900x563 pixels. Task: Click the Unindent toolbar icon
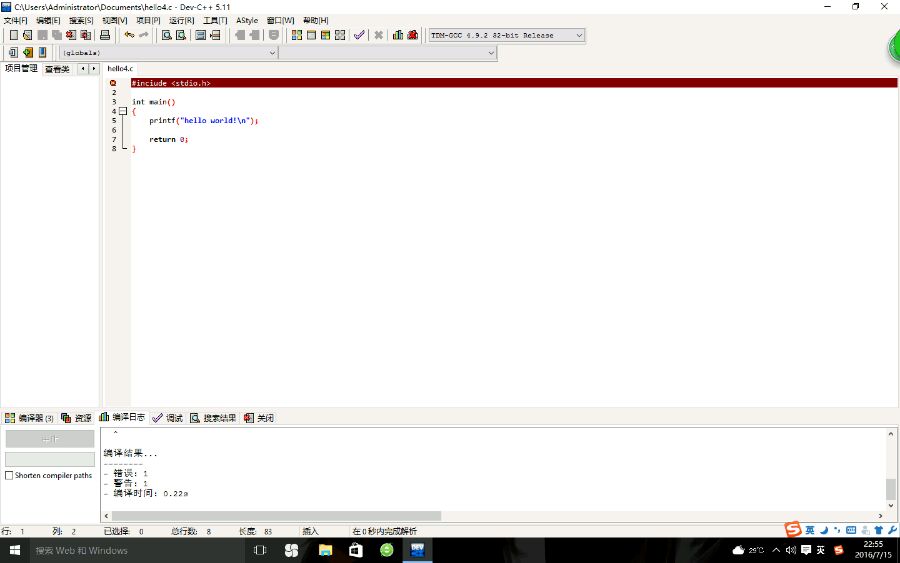(254, 35)
